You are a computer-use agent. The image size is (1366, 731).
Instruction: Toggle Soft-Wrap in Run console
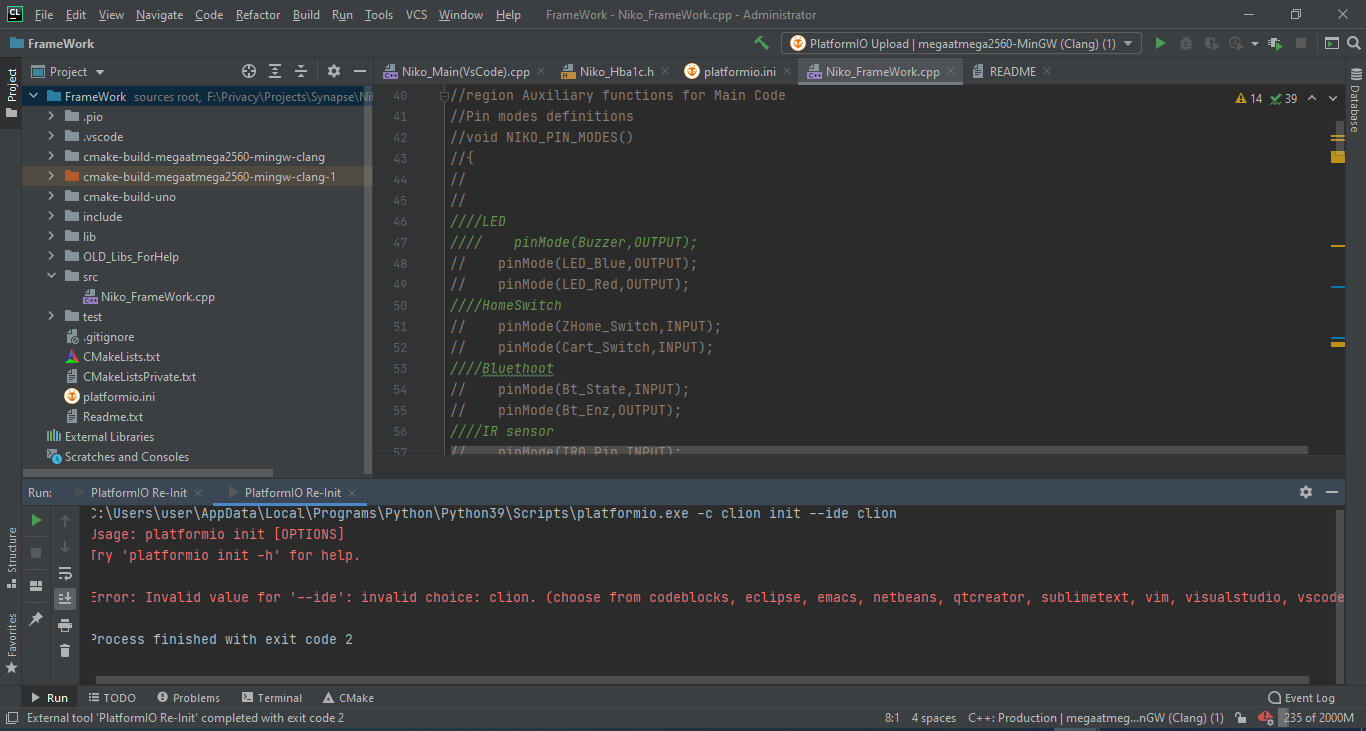(x=65, y=573)
